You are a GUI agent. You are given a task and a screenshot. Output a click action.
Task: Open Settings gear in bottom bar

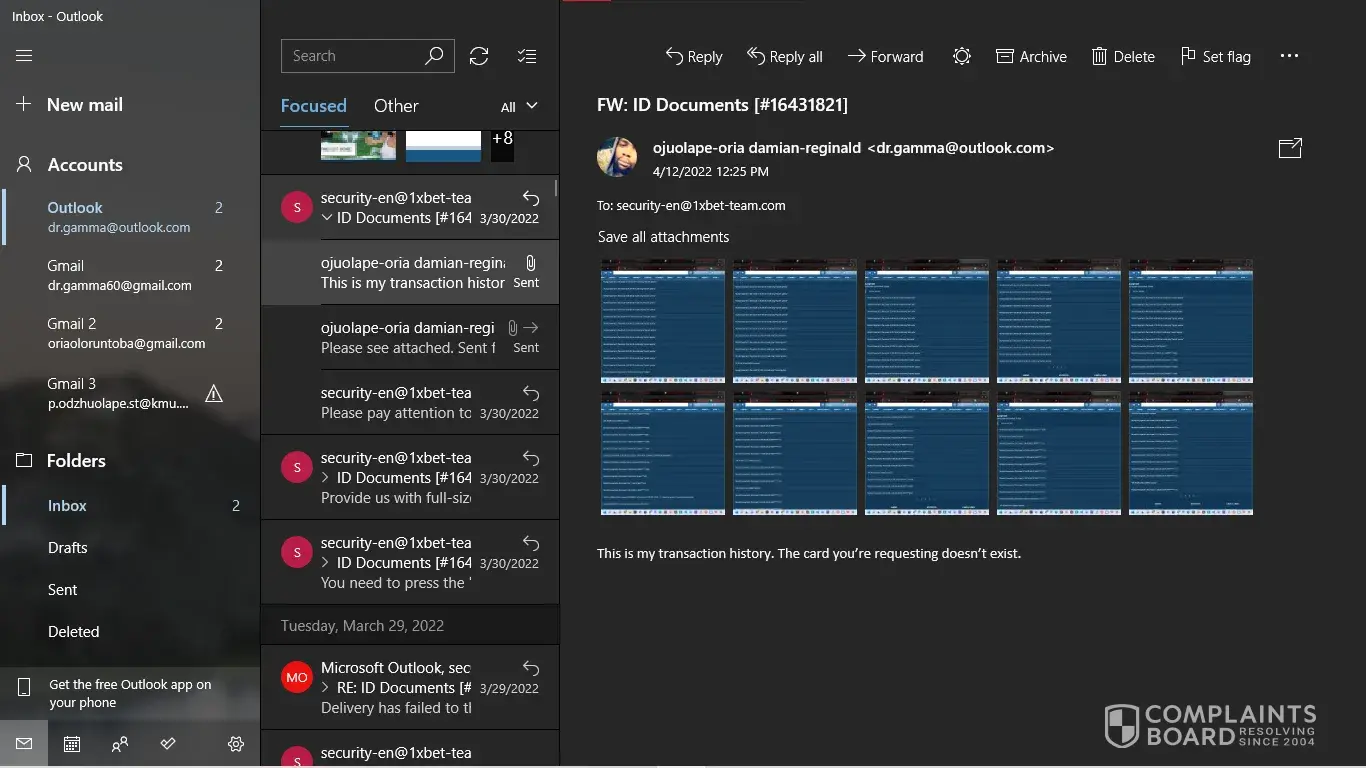(x=236, y=744)
